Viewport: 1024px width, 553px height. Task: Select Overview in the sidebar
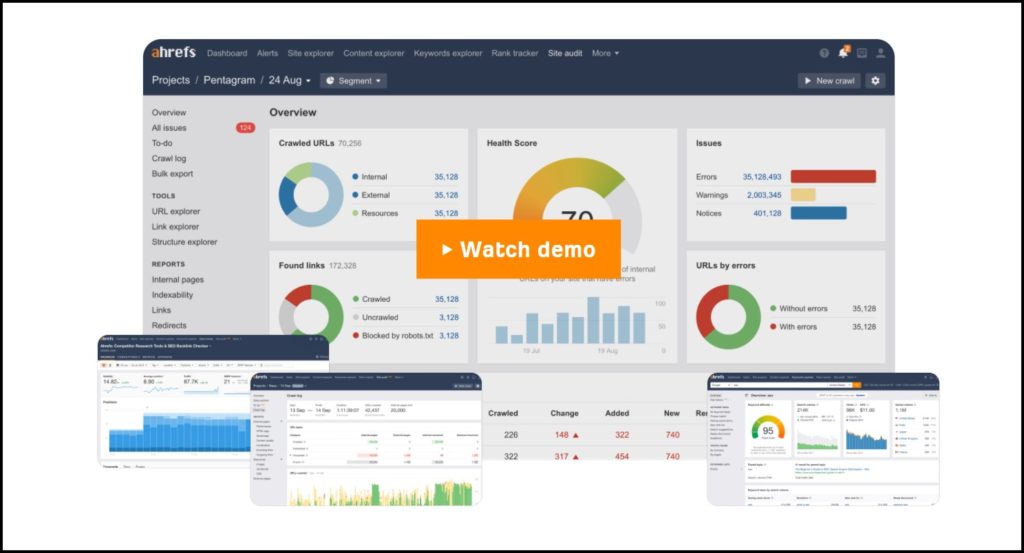tap(168, 112)
